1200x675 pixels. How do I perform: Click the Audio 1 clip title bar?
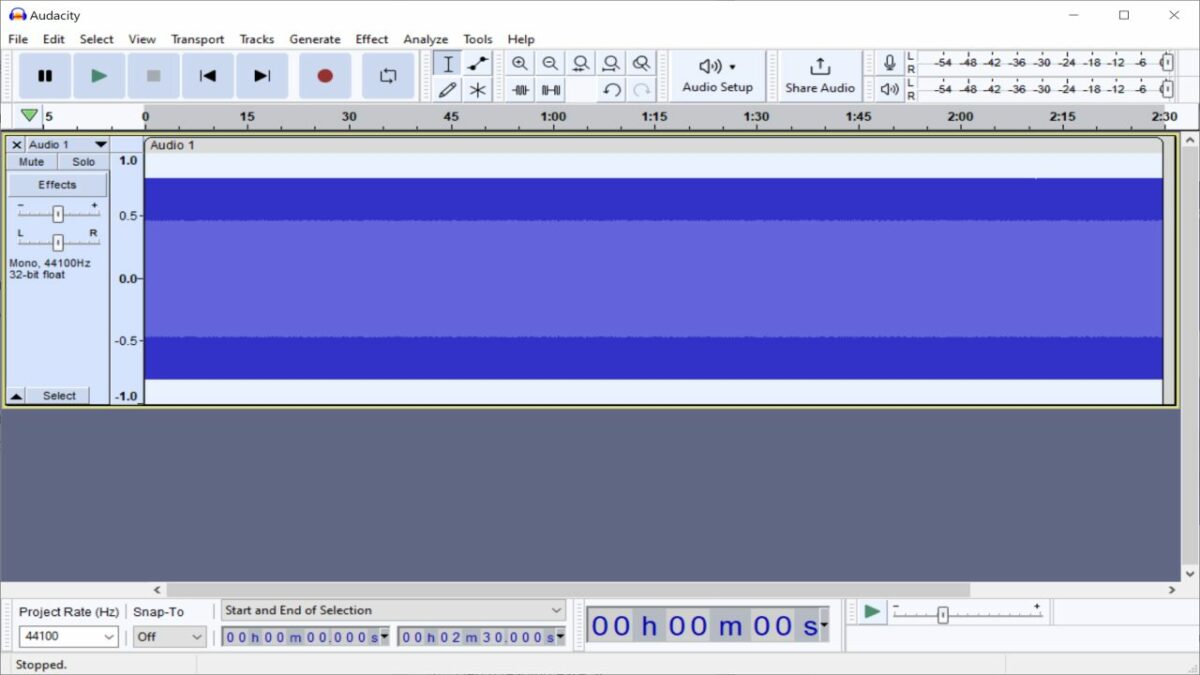coord(654,145)
